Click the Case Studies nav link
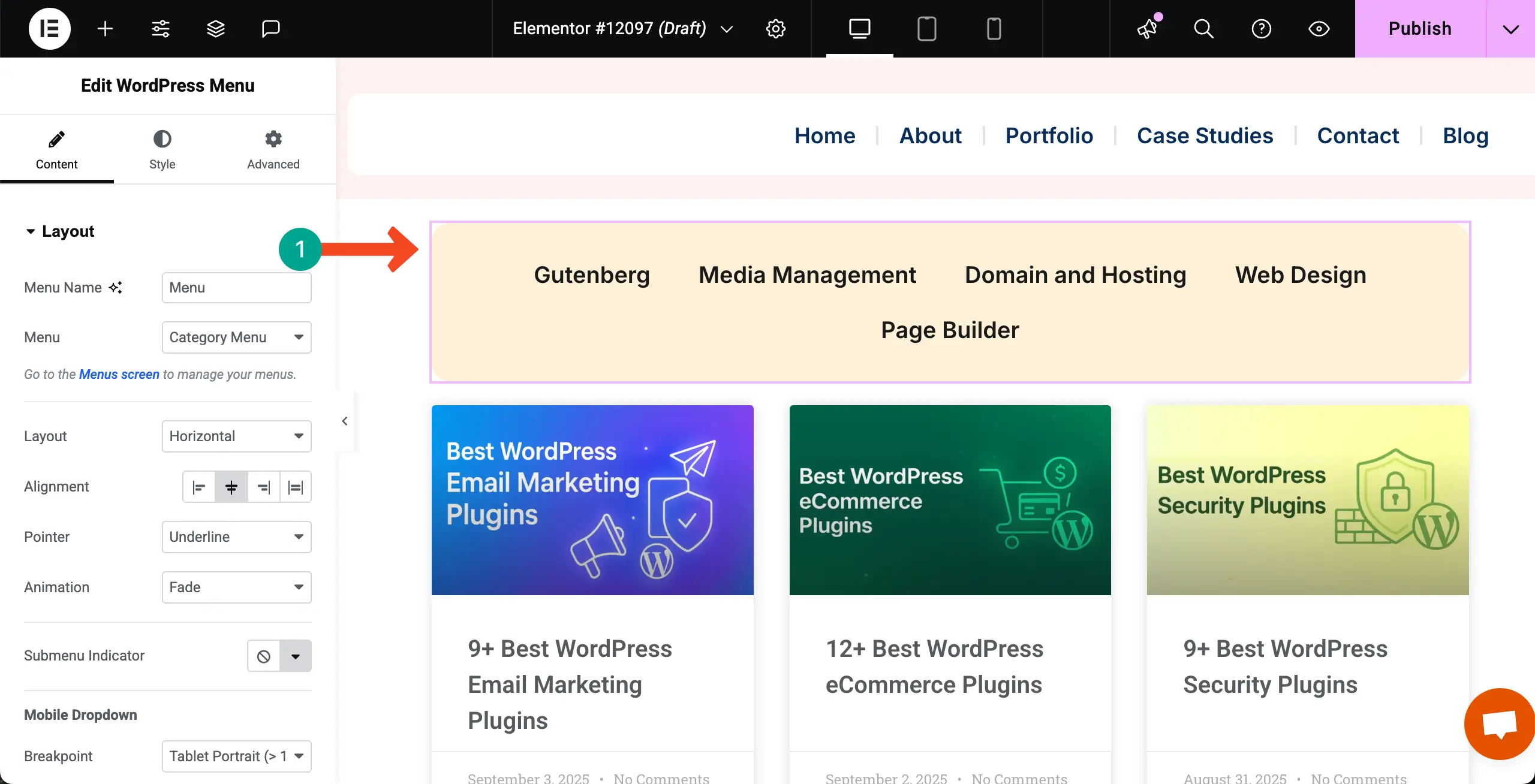This screenshot has height=784, width=1535. tap(1205, 135)
